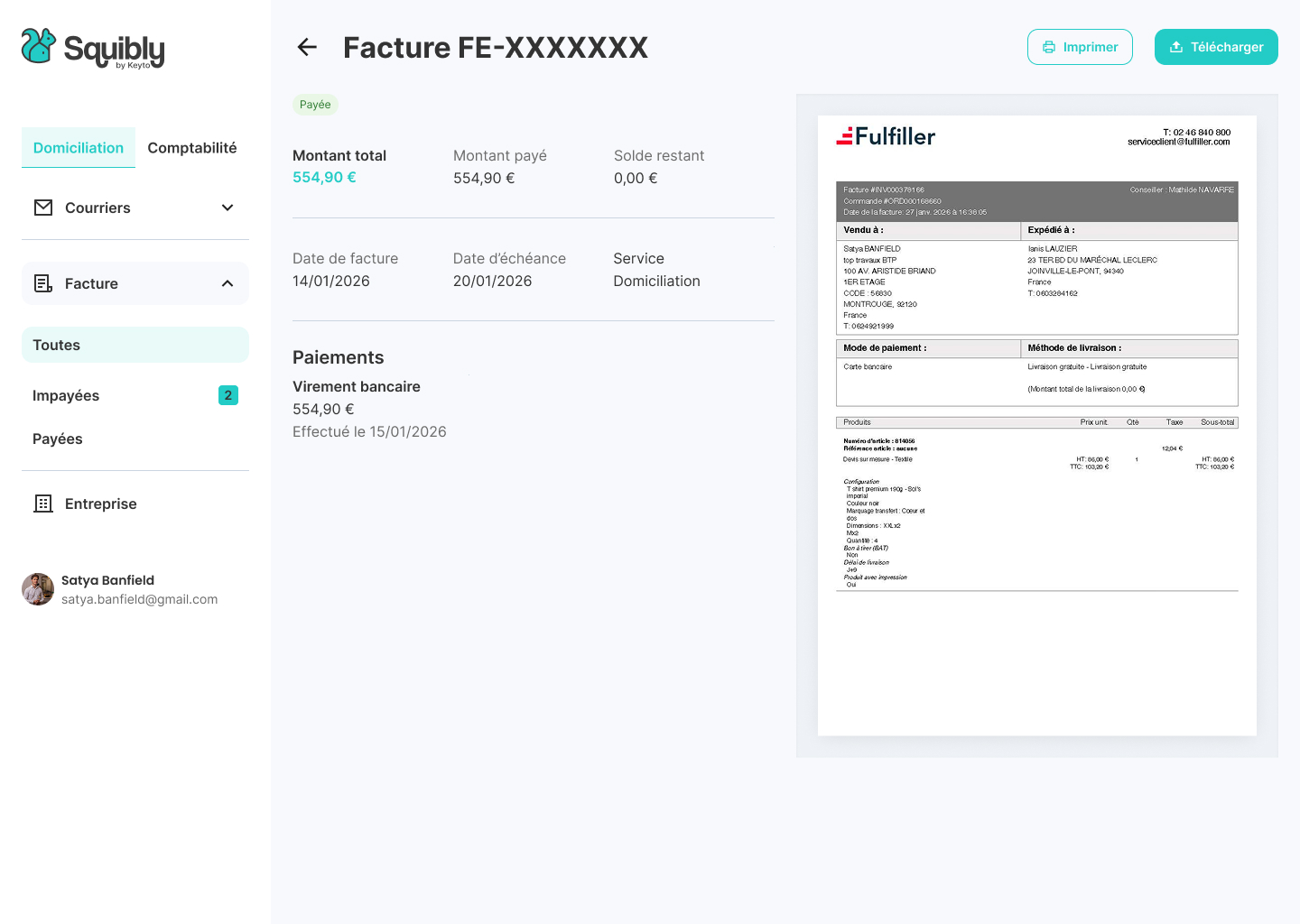The width and height of the screenshot is (1300, 924).
Task: Switch to the Comptabilité tab
Action: pyautogui.click(x=192, y=148)
